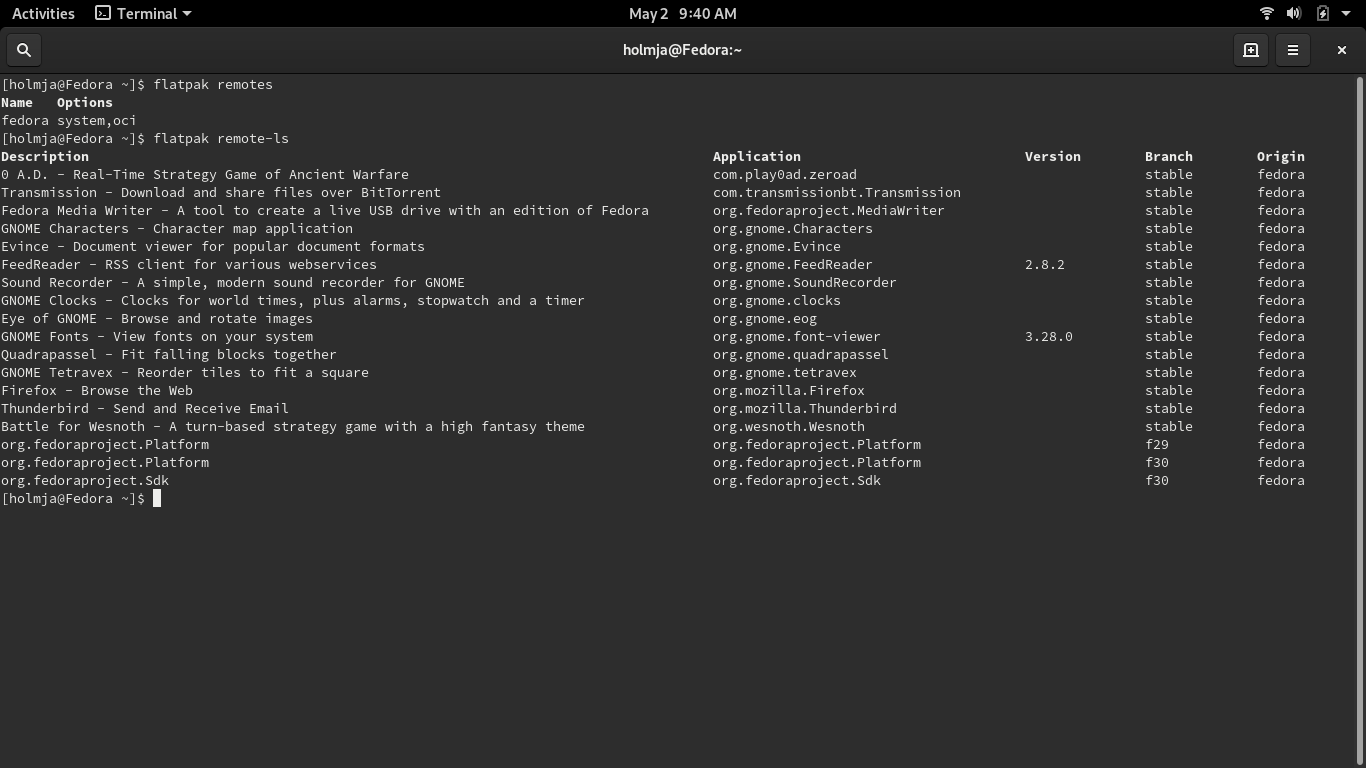Click the f29 branch value

(x=1157, y=444)
